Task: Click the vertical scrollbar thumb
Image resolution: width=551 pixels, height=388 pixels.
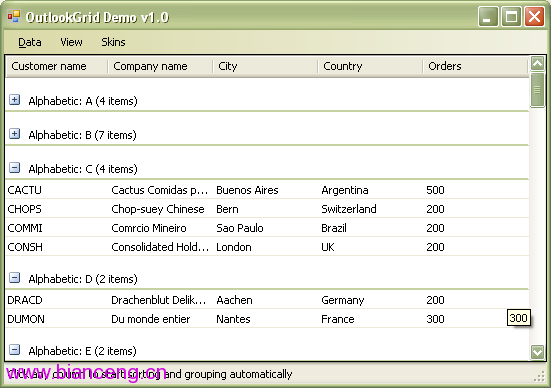Action: click(538, 90)
